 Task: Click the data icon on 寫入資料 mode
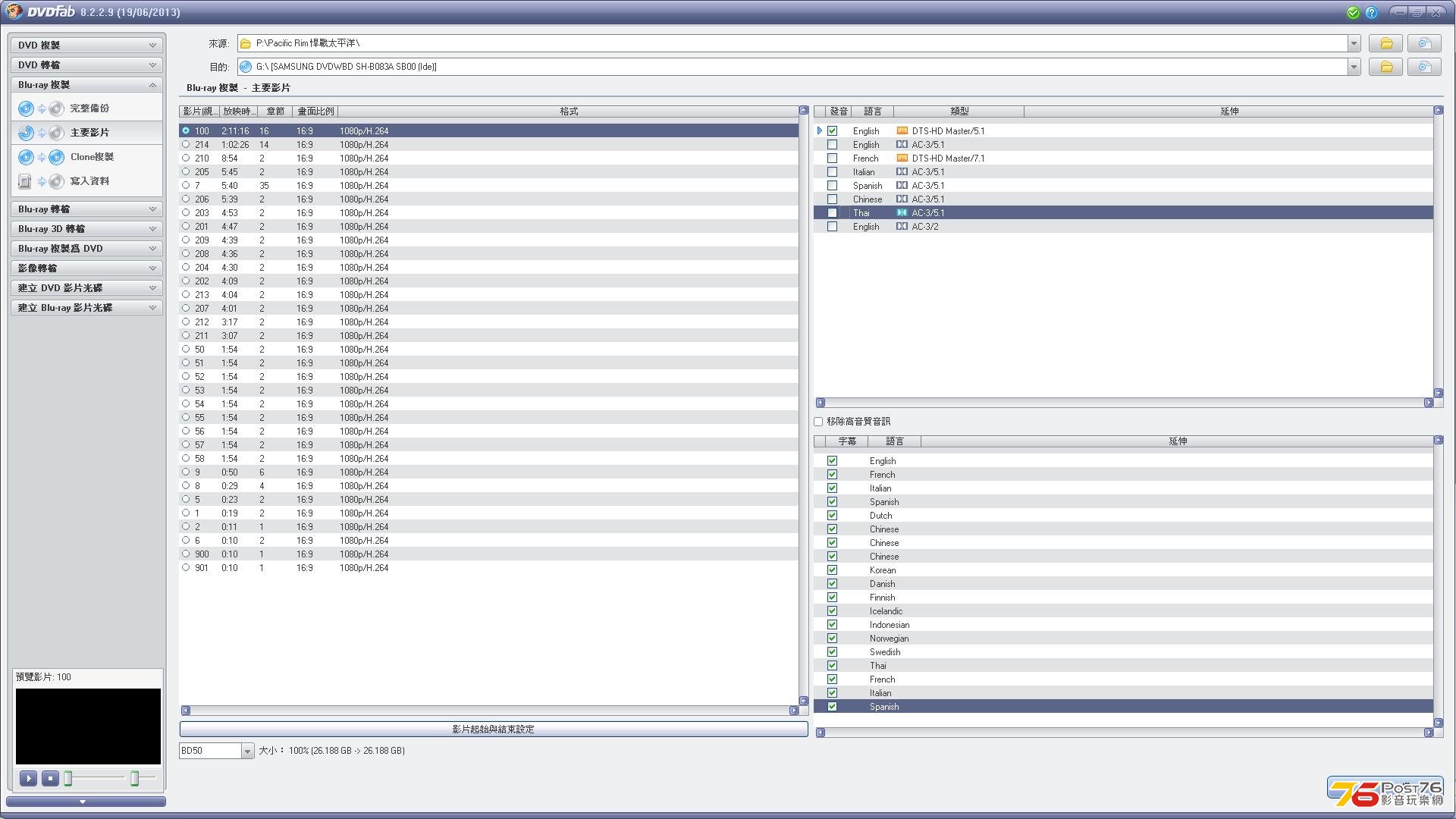pyautogui.click(x=24, y=181)
